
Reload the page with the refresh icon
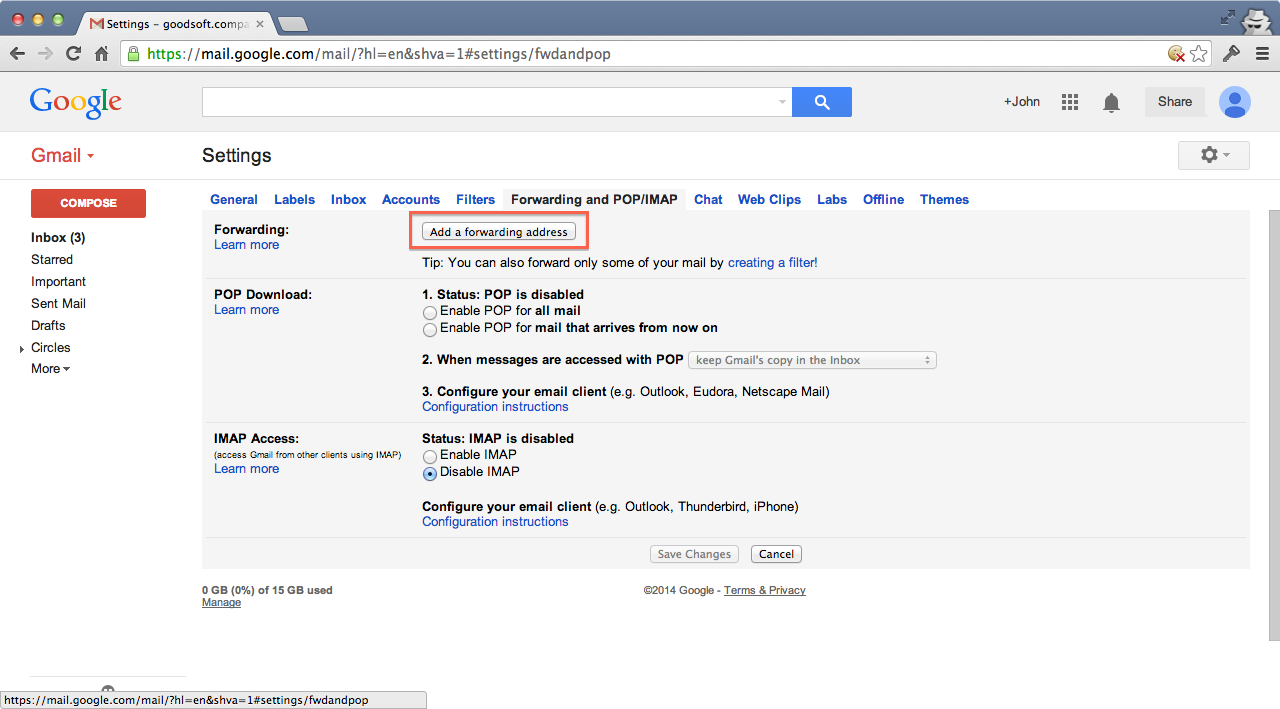[x=73, y=54]
